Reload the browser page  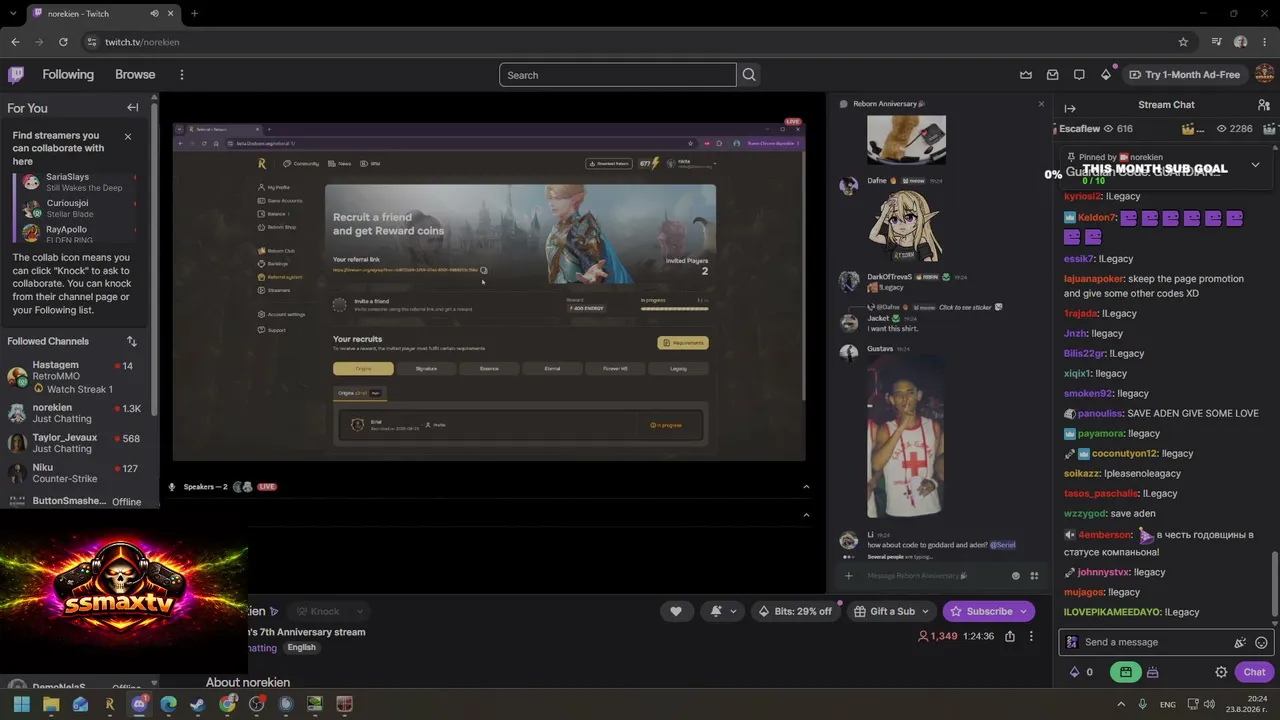63,42
